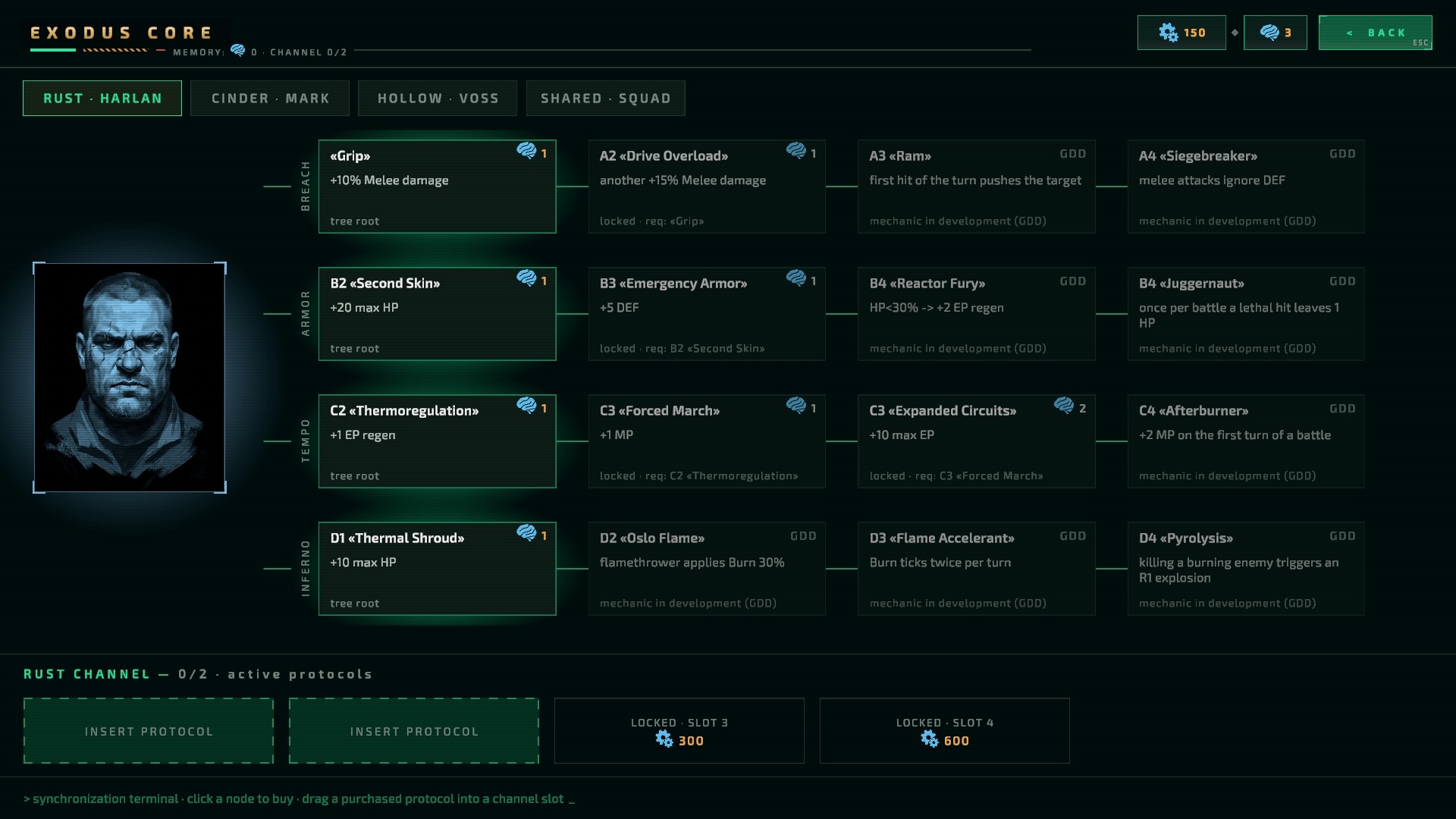
Task: Click brain cost icon on A2 «Drive Overload»
Action: [796, 150]
